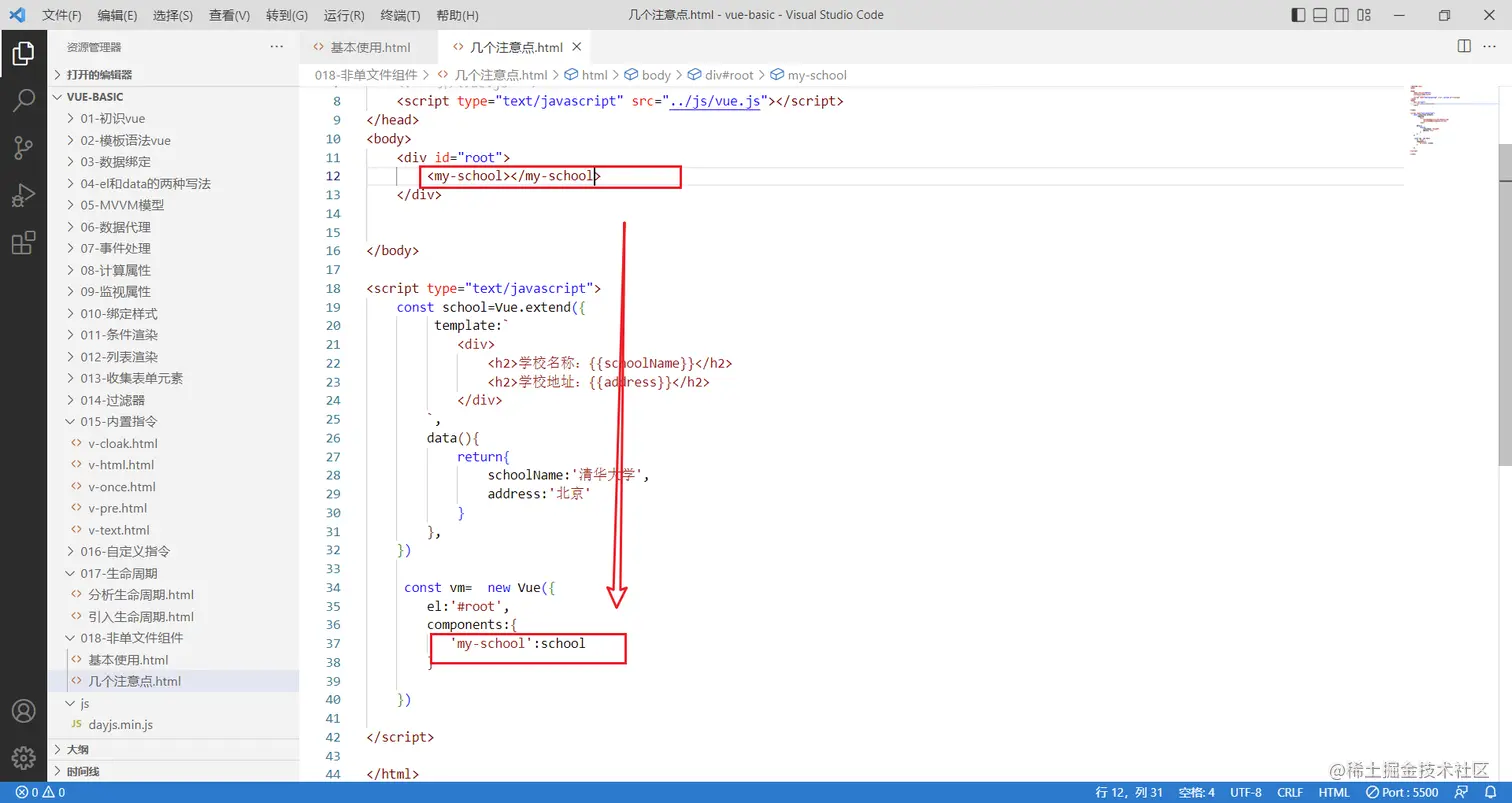Click the VS Code logo icon
1512x803 pixels.
[17, 15]
